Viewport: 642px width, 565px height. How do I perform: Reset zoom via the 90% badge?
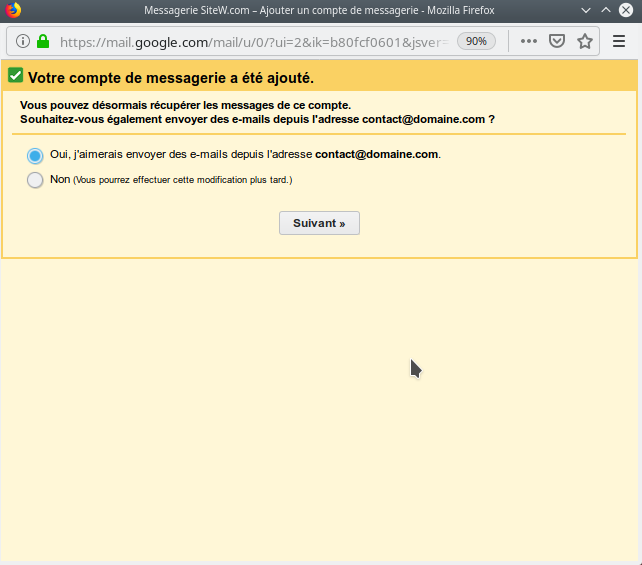tap(476, 42)
